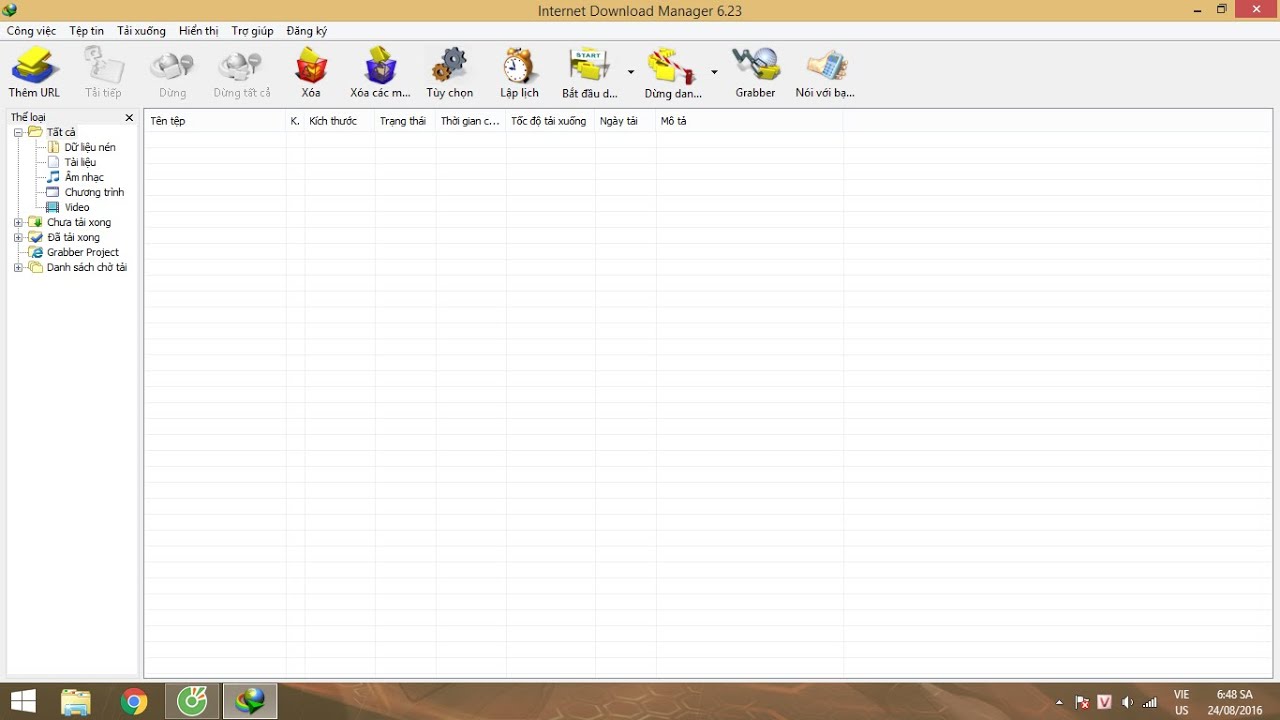Viewport: 1280px width, 720px height.
Task: Show hidden tray icons arrow
Action: pyautogui.click(x=1059, y=702)
